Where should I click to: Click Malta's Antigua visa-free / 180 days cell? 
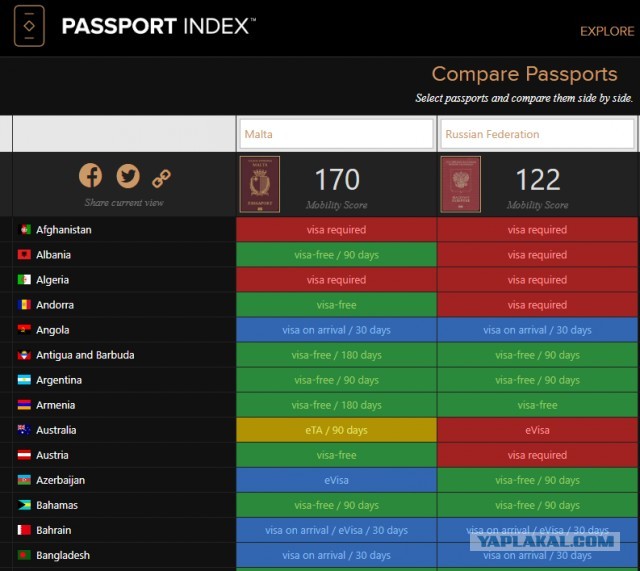click(336, 355)
